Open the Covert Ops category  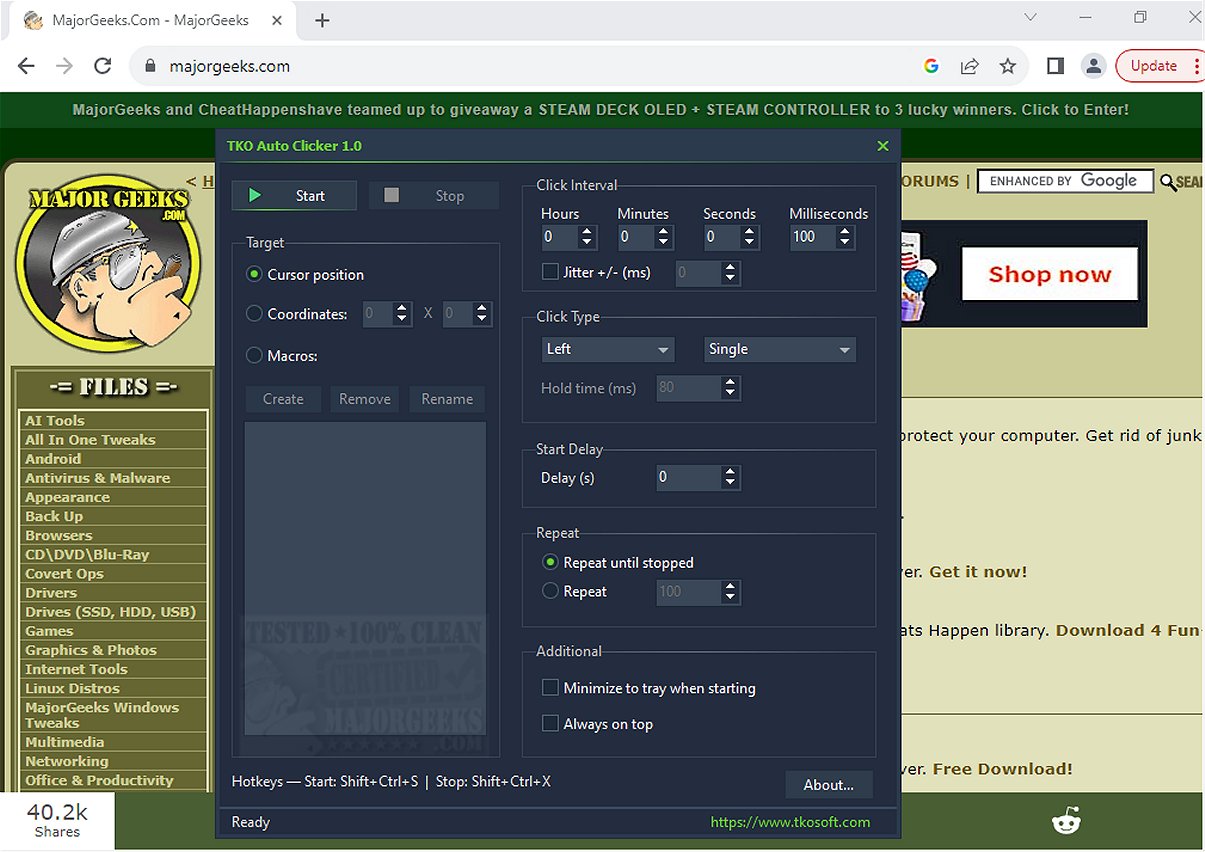pos(64,573)
